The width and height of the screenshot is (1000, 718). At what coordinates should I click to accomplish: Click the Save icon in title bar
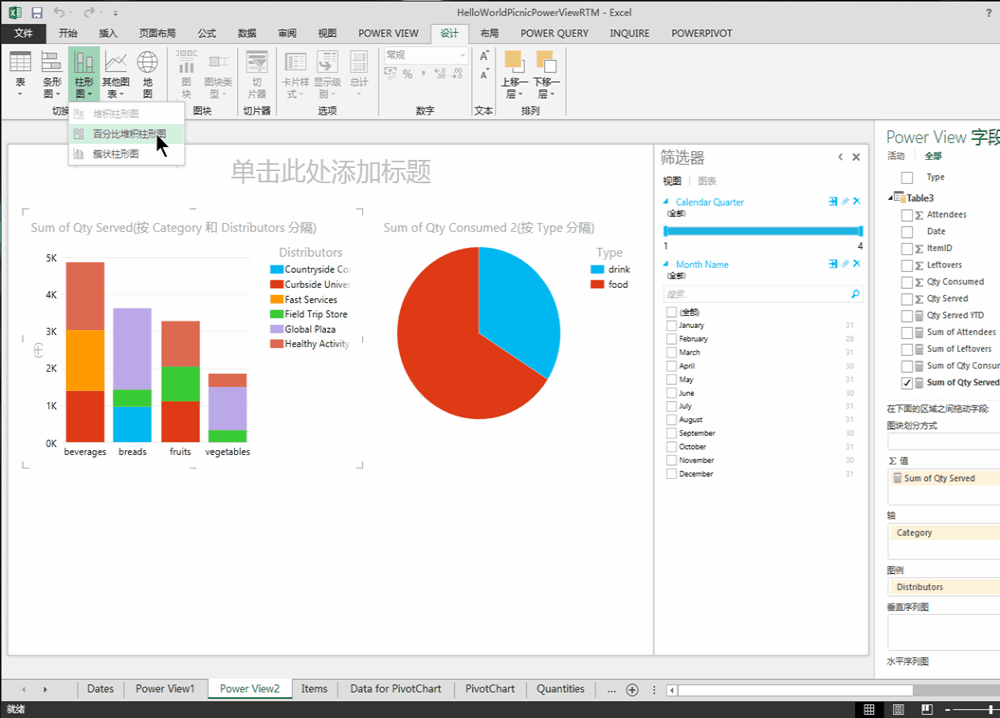pyautogui.click(x=37, y=12)
